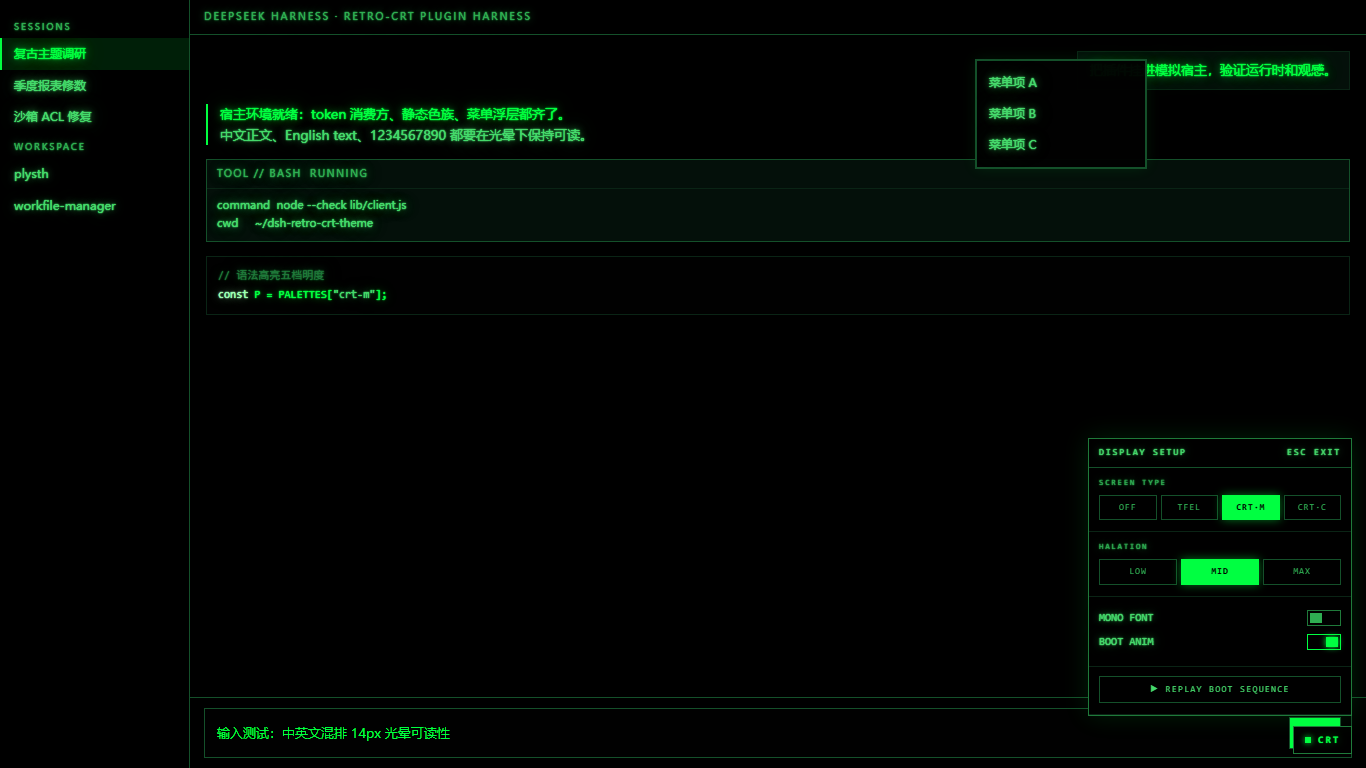Viewport: 1366px width, 768px height.
Task: Open the 复古主题调研 session
Action: point(95,54)
